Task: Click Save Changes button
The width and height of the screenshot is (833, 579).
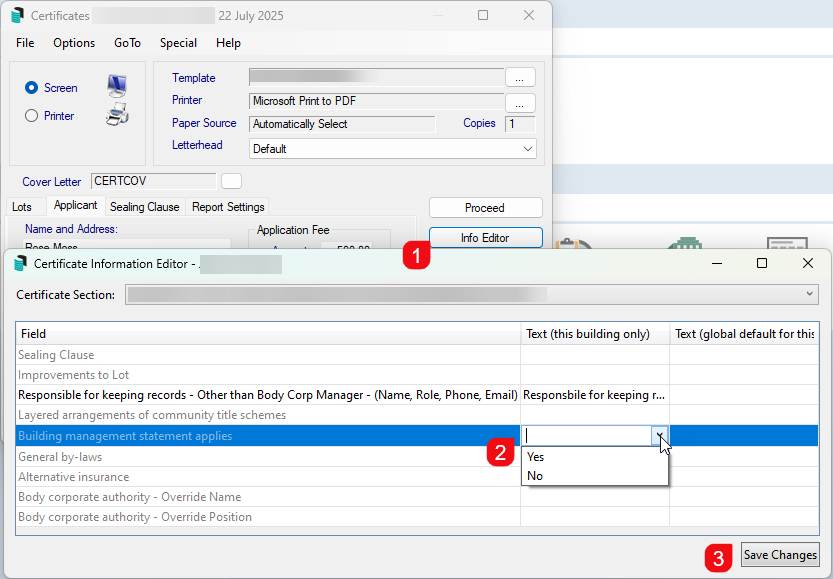Action: click(780, 555)
